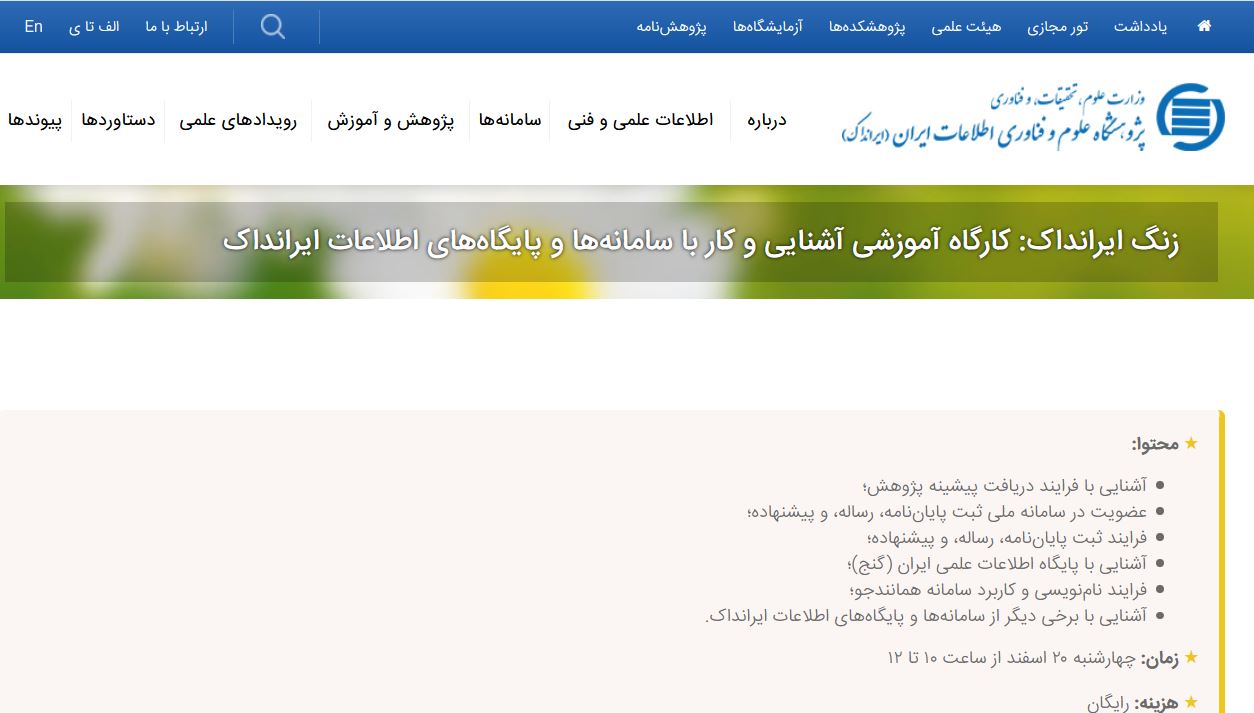Open the الف تا ی index link
This screenshot has width=1254, height=713.
[x=94, y=27]
